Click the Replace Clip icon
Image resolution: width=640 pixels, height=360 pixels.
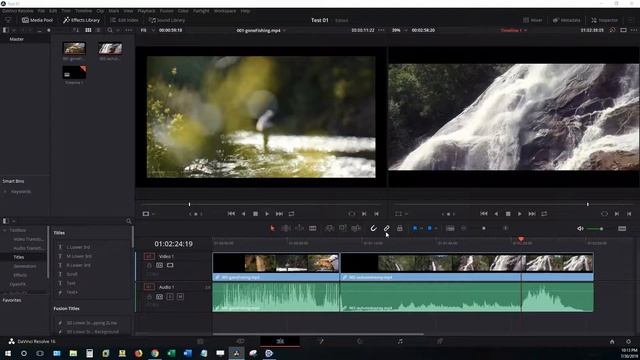tap(356, 228)
